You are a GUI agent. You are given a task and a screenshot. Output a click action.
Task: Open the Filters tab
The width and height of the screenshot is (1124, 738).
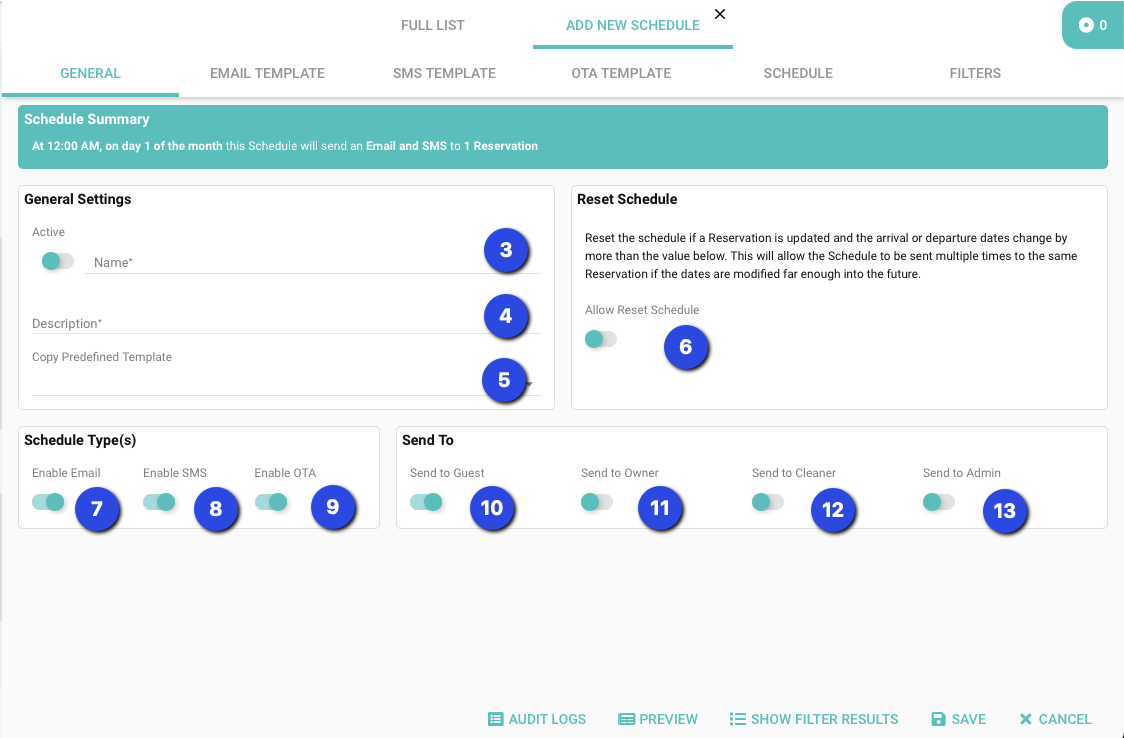point(975,73)
